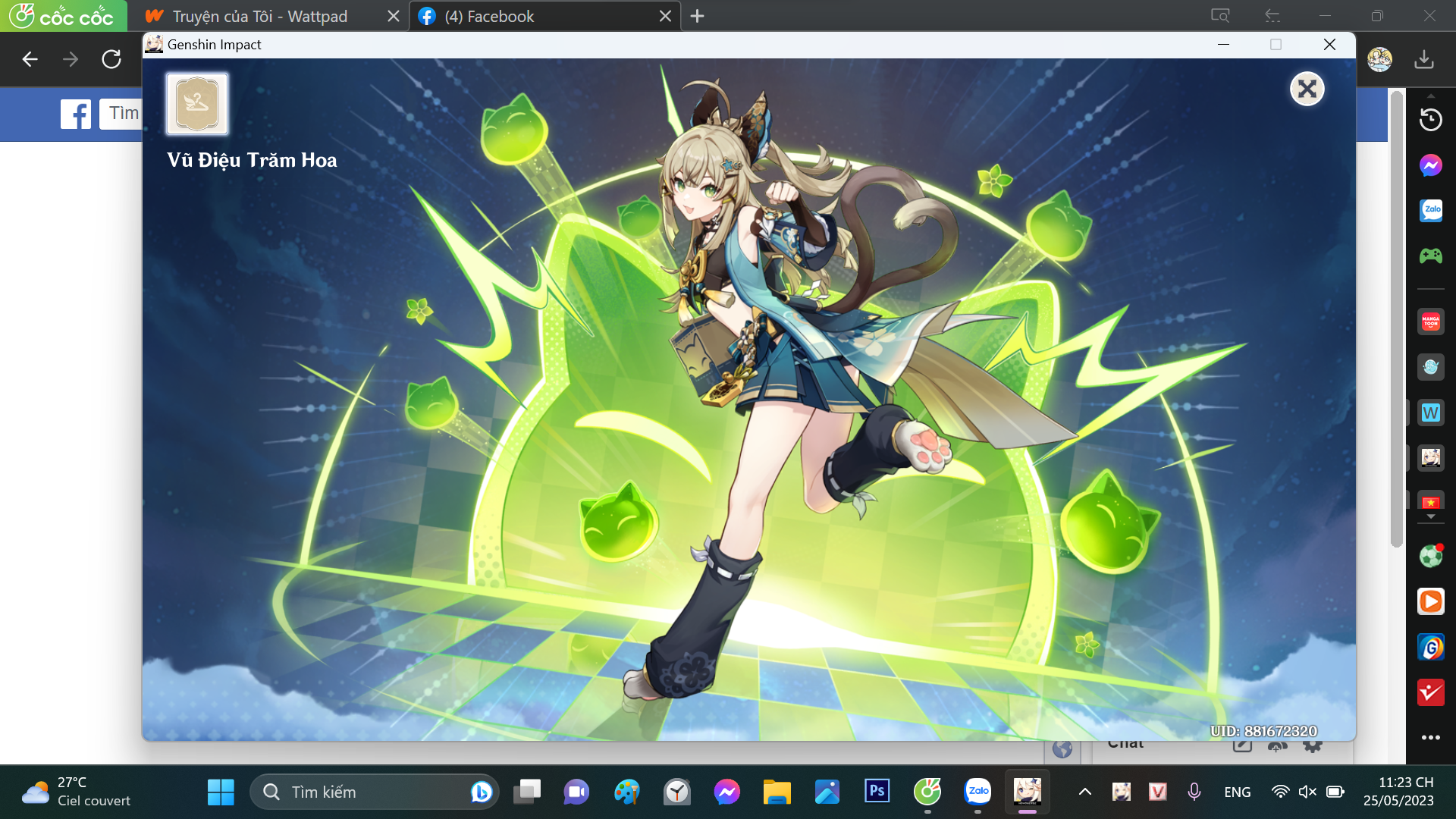
Task: Open a new browser tab
Action: pos(698,16)
